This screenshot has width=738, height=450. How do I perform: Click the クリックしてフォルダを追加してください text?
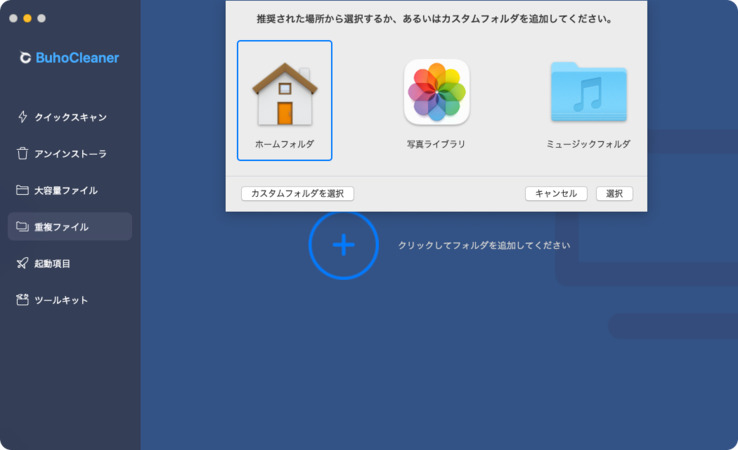[484, 245]
